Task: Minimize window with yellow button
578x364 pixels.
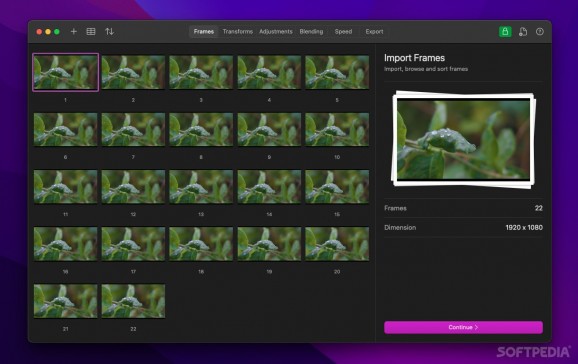Action: (48, 32)
